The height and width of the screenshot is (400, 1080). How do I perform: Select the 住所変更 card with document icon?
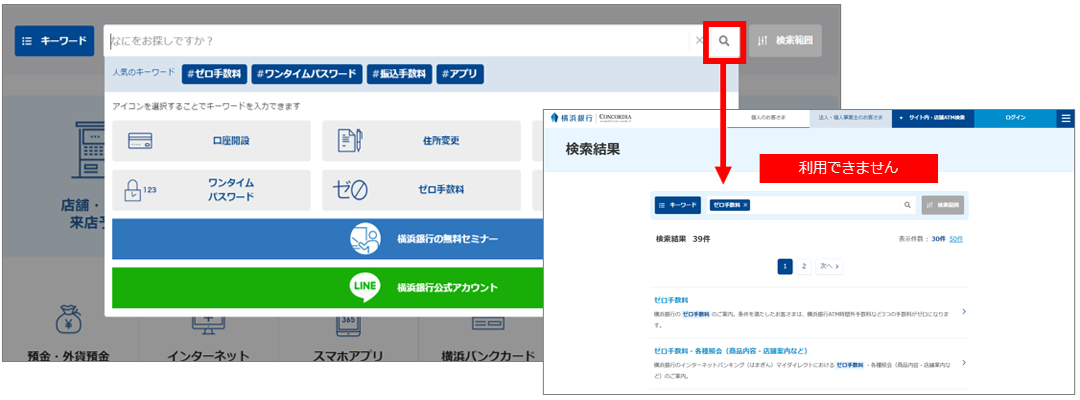click(422, 141)
